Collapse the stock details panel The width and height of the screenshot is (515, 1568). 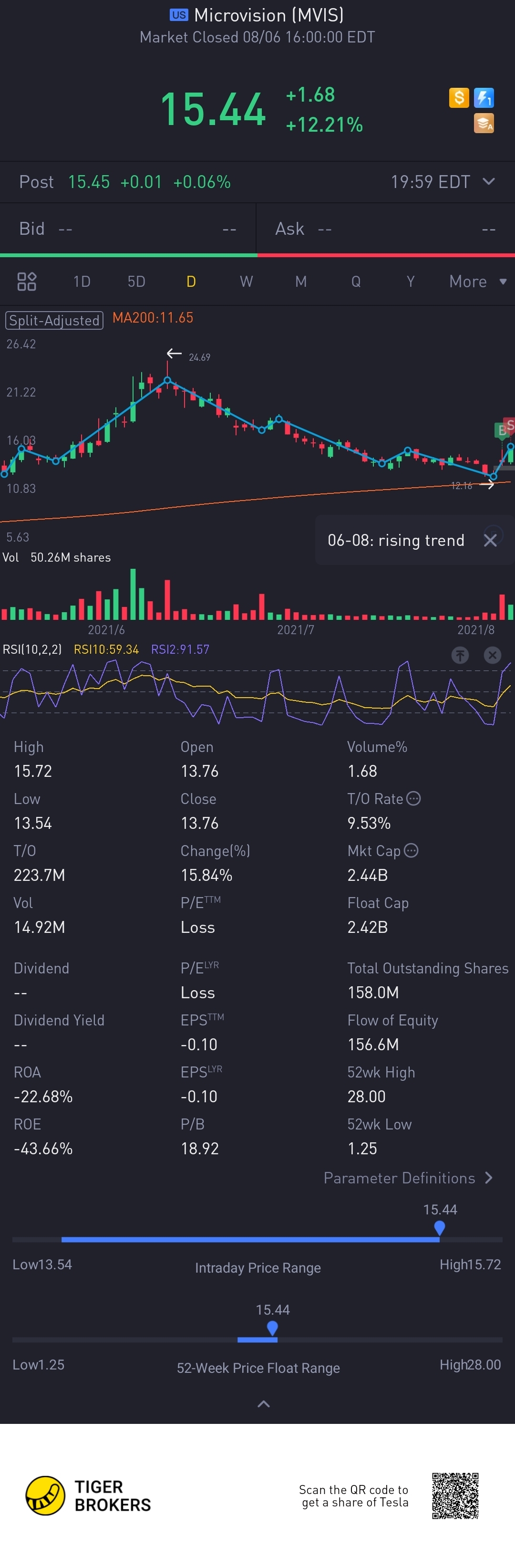(x=264, y=1404)
